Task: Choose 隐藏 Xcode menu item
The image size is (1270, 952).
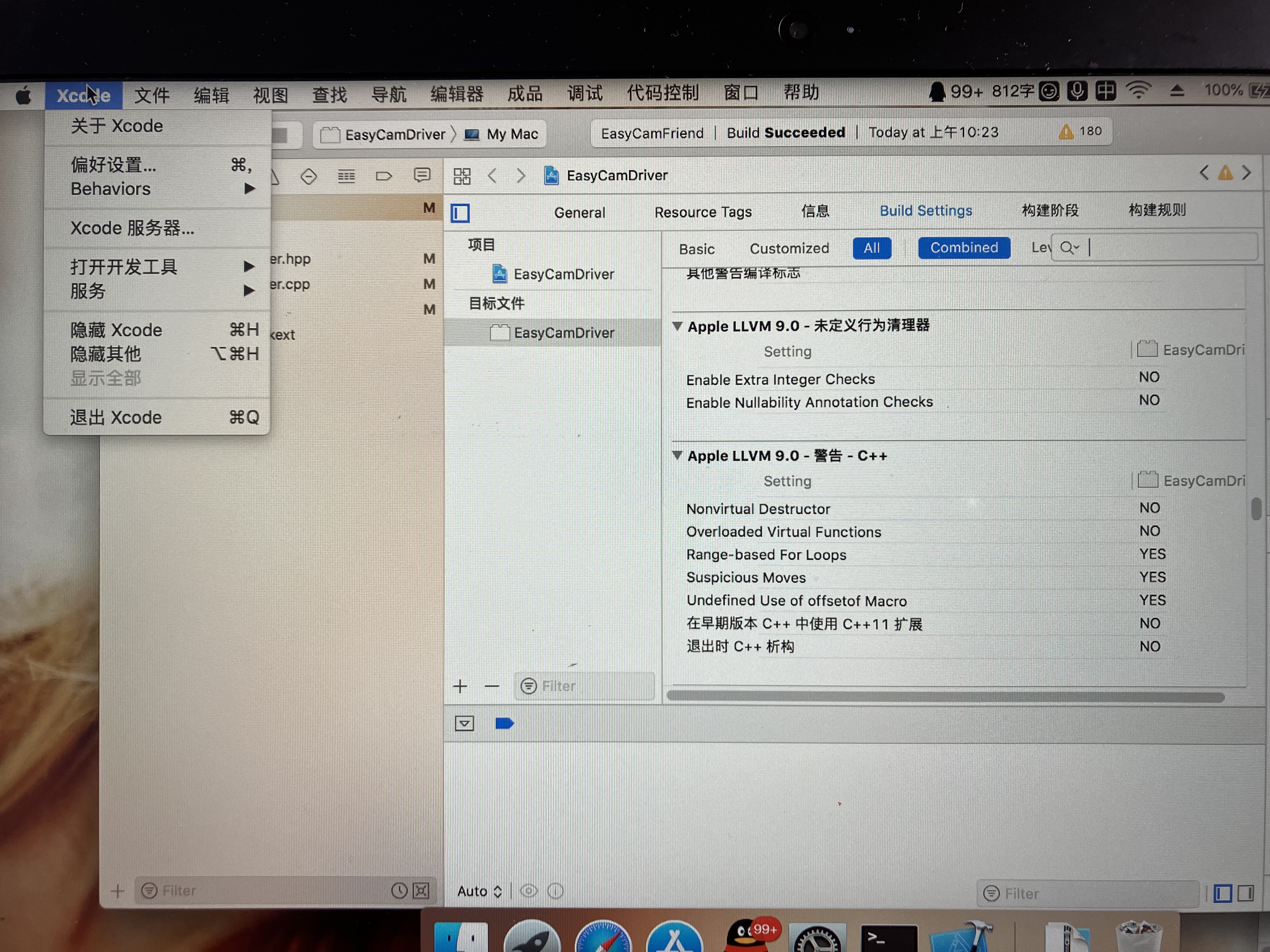Action: pyautogui.click(x=157, y=329)
